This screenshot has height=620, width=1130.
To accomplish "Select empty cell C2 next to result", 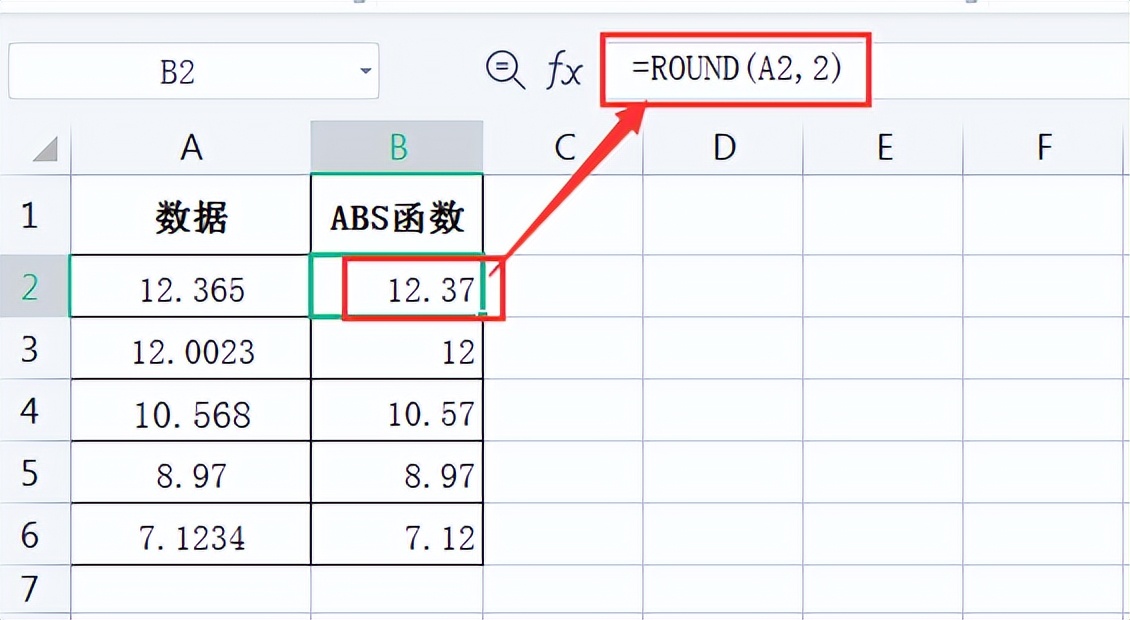I will pyautogui.click(x=563, y=287).
